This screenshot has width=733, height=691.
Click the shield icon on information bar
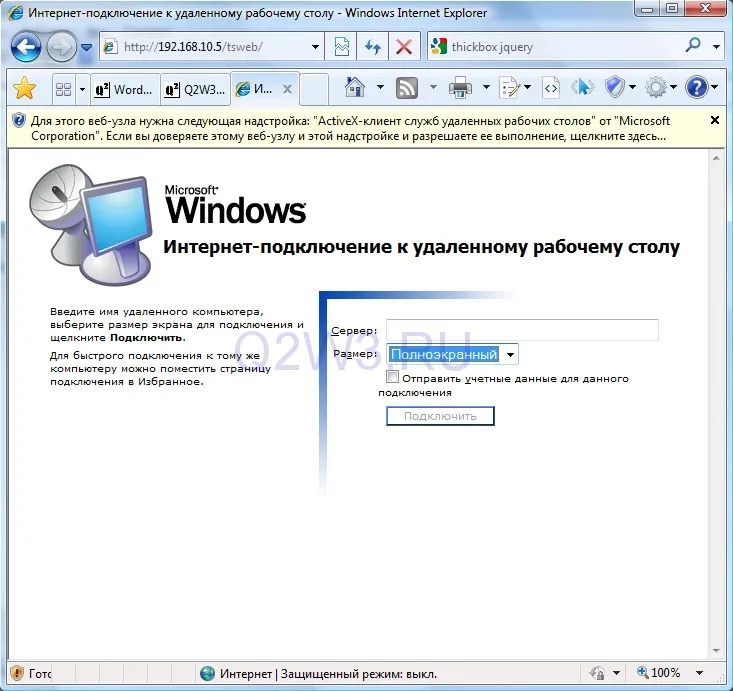pyautogui.click(x=19, y=121)
